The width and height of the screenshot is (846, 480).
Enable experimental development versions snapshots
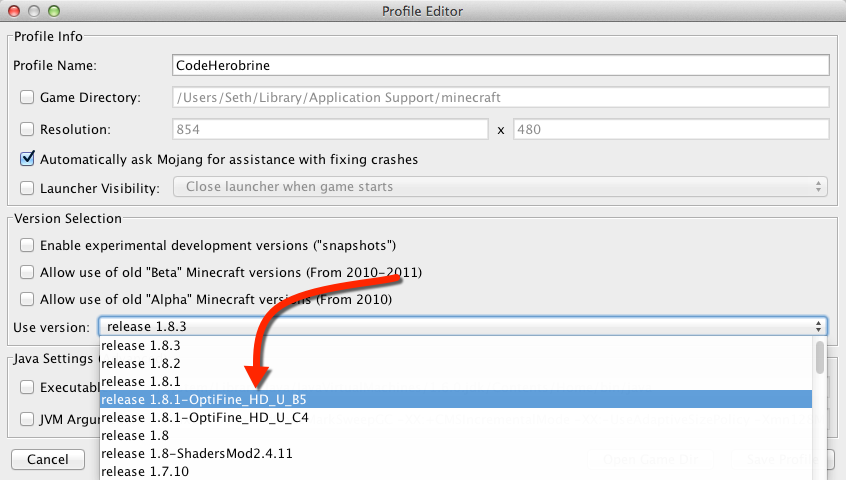27,245
